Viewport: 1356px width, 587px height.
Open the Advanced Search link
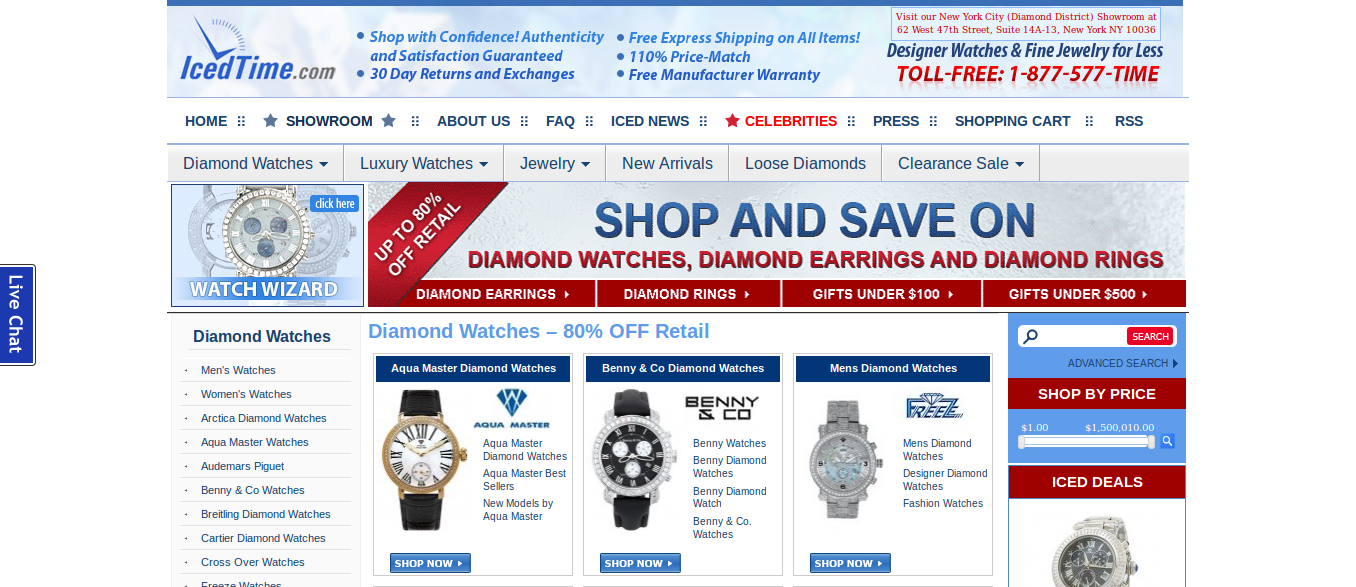click(x=1122, y=363)
